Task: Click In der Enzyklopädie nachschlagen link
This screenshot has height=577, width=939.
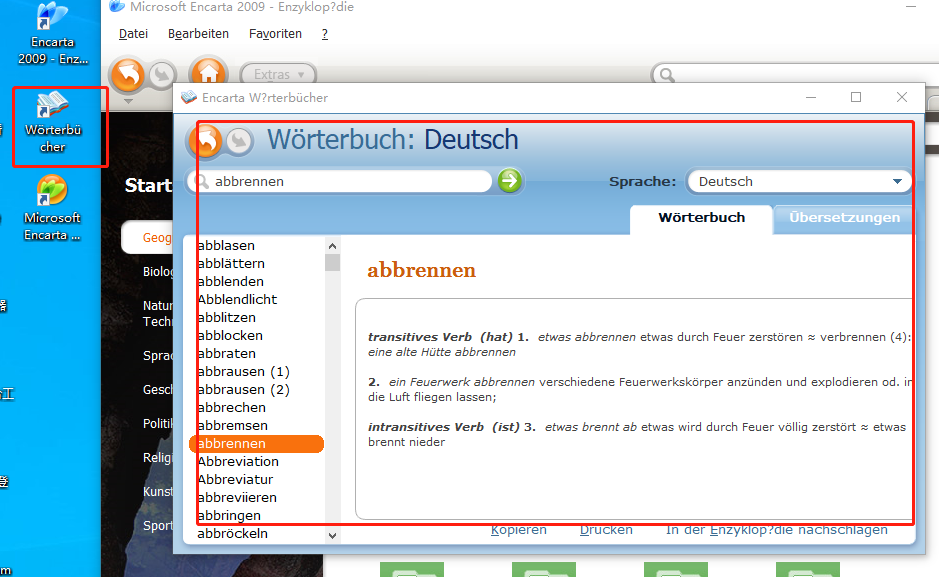Action: click(777, 530)
